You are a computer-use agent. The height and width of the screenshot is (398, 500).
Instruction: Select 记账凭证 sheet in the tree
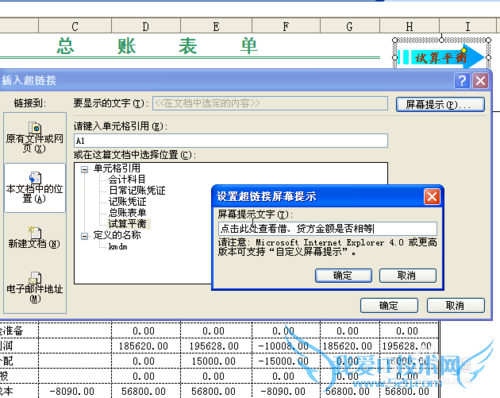[127, 202]
